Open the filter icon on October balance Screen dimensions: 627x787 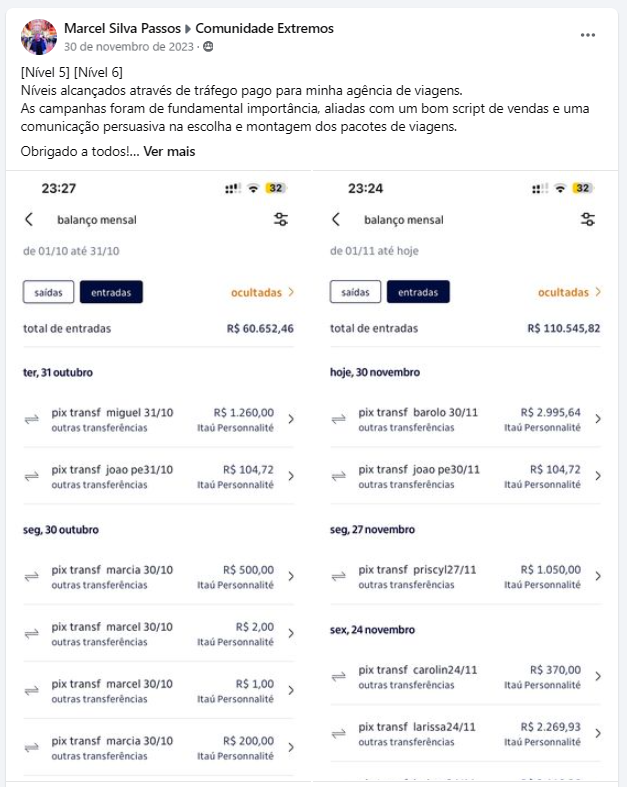(x=281, y=219)
